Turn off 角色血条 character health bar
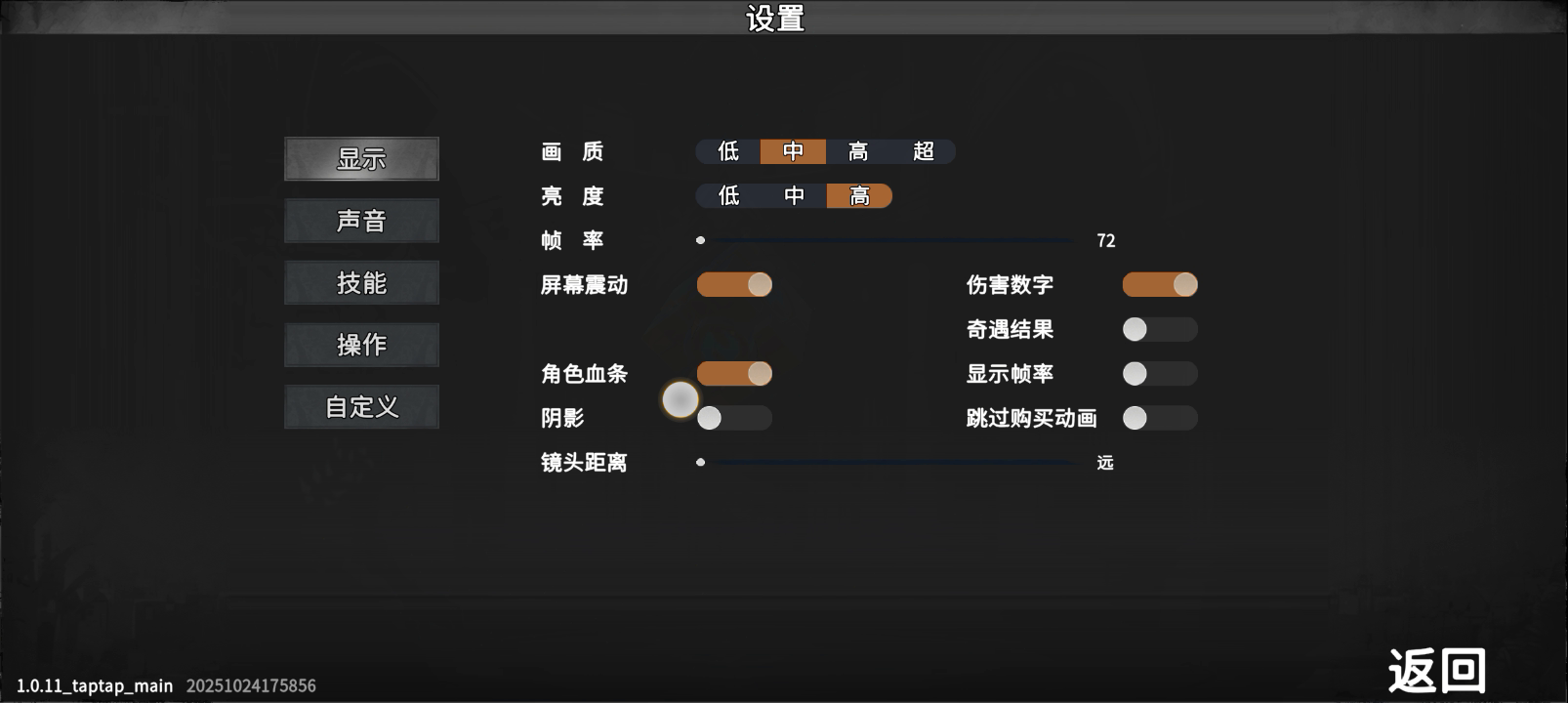1568x703 pixels. pos(734,374)
